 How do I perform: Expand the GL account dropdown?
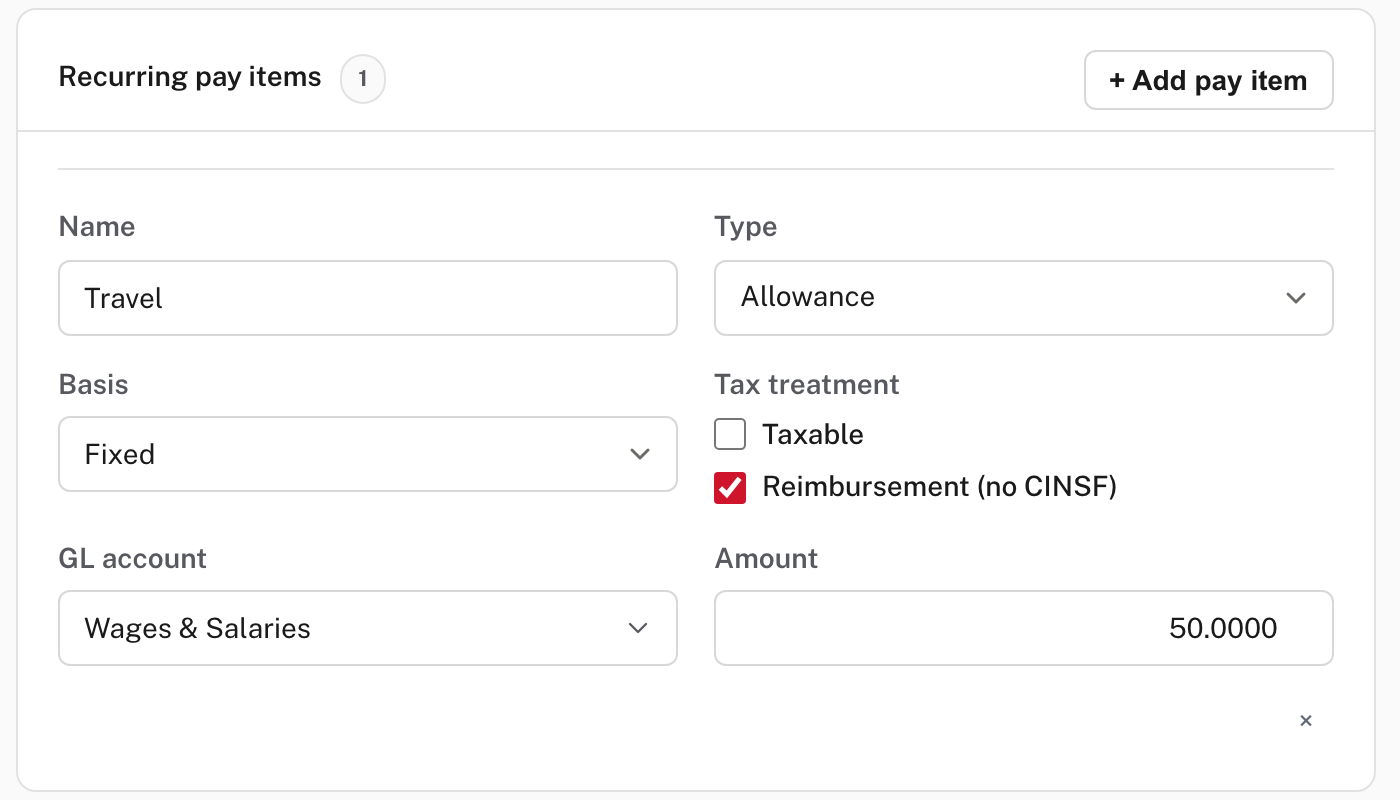point(368,628)
